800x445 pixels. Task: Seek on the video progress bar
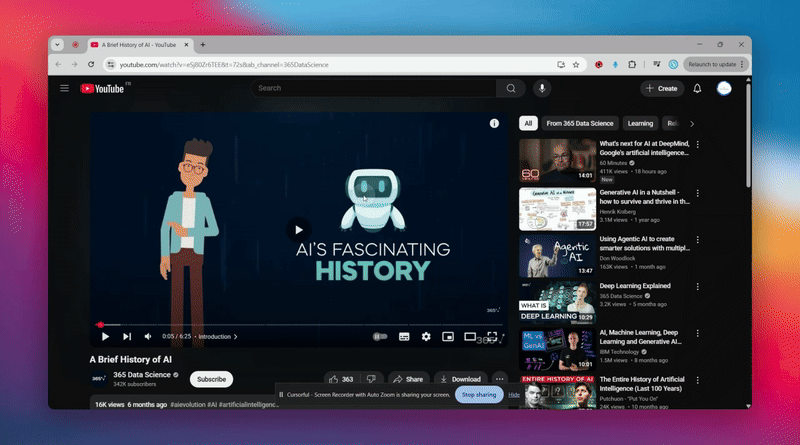click(298, 325)
